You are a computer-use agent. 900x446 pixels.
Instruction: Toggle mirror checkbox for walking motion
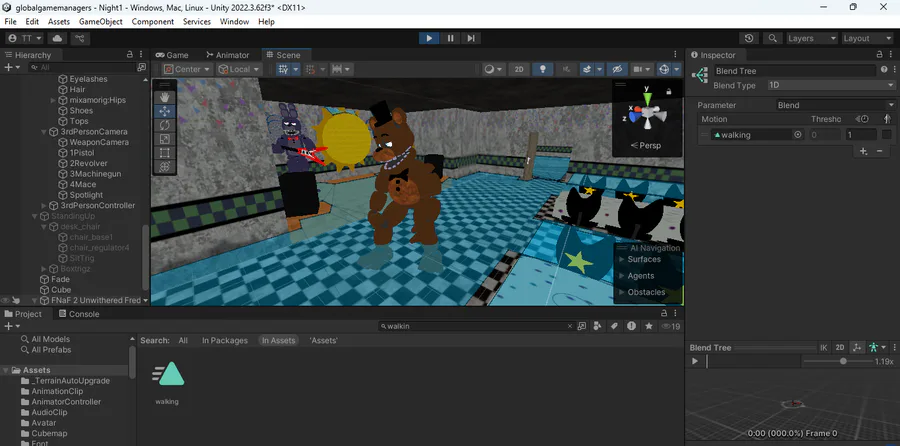(886, 135)
